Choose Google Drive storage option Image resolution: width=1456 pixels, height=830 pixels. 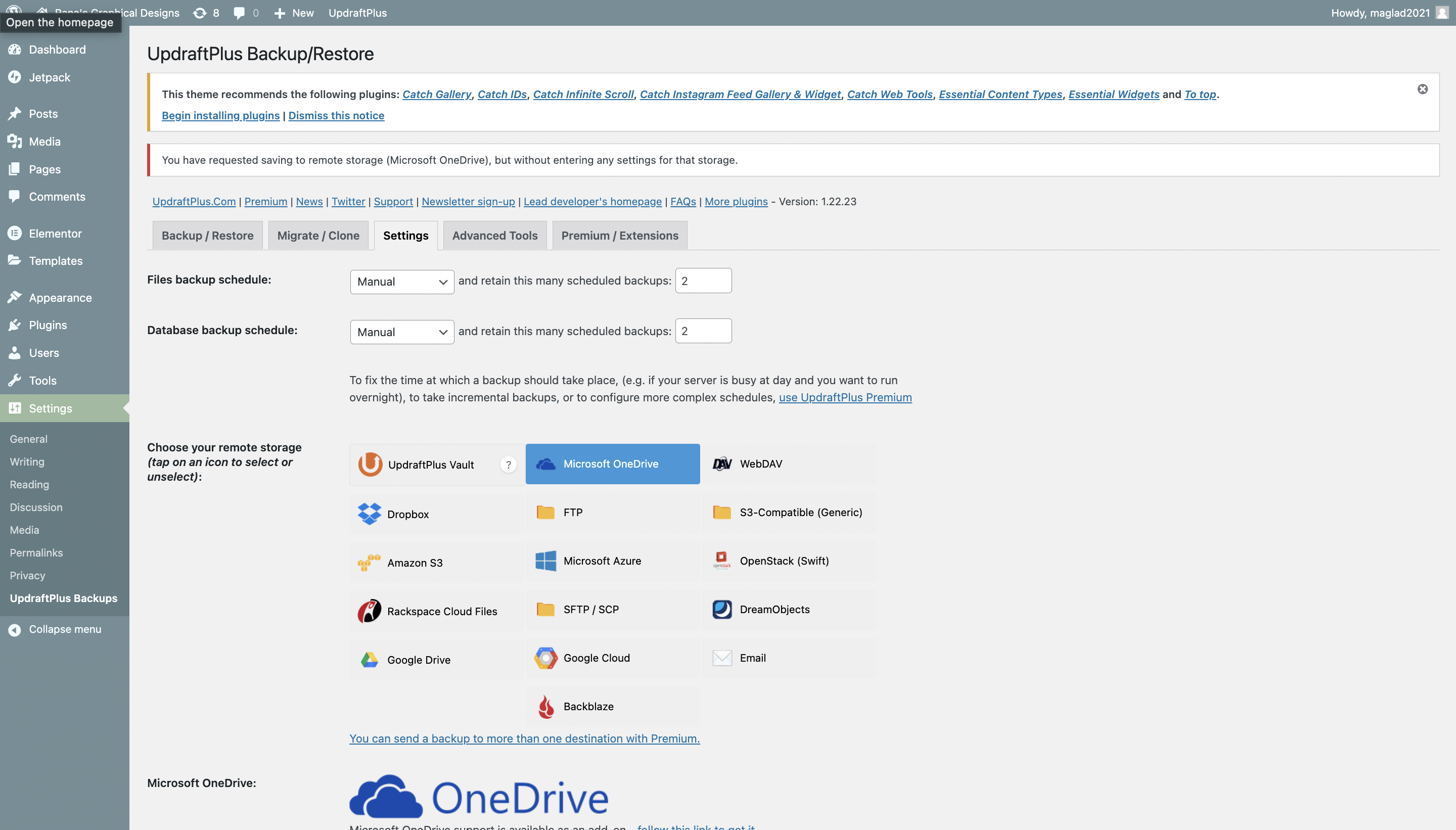436,659
